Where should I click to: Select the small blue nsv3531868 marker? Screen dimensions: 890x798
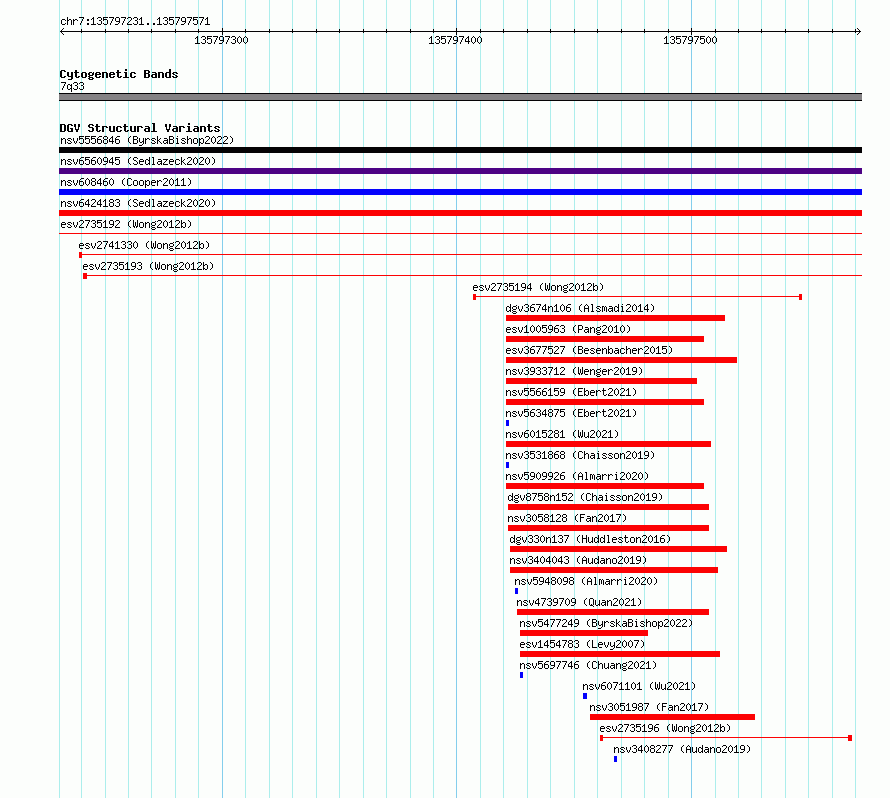click(x=507, y=465)
